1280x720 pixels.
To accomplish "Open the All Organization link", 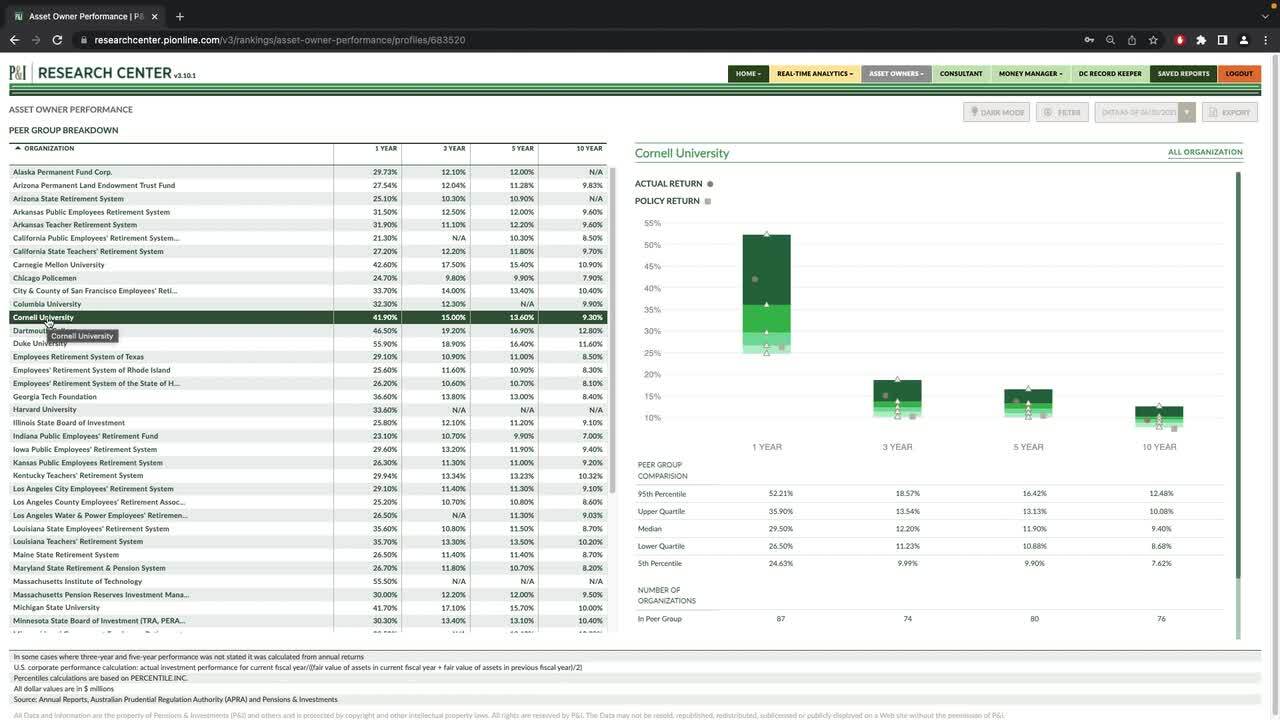I will coord(1205,152).
